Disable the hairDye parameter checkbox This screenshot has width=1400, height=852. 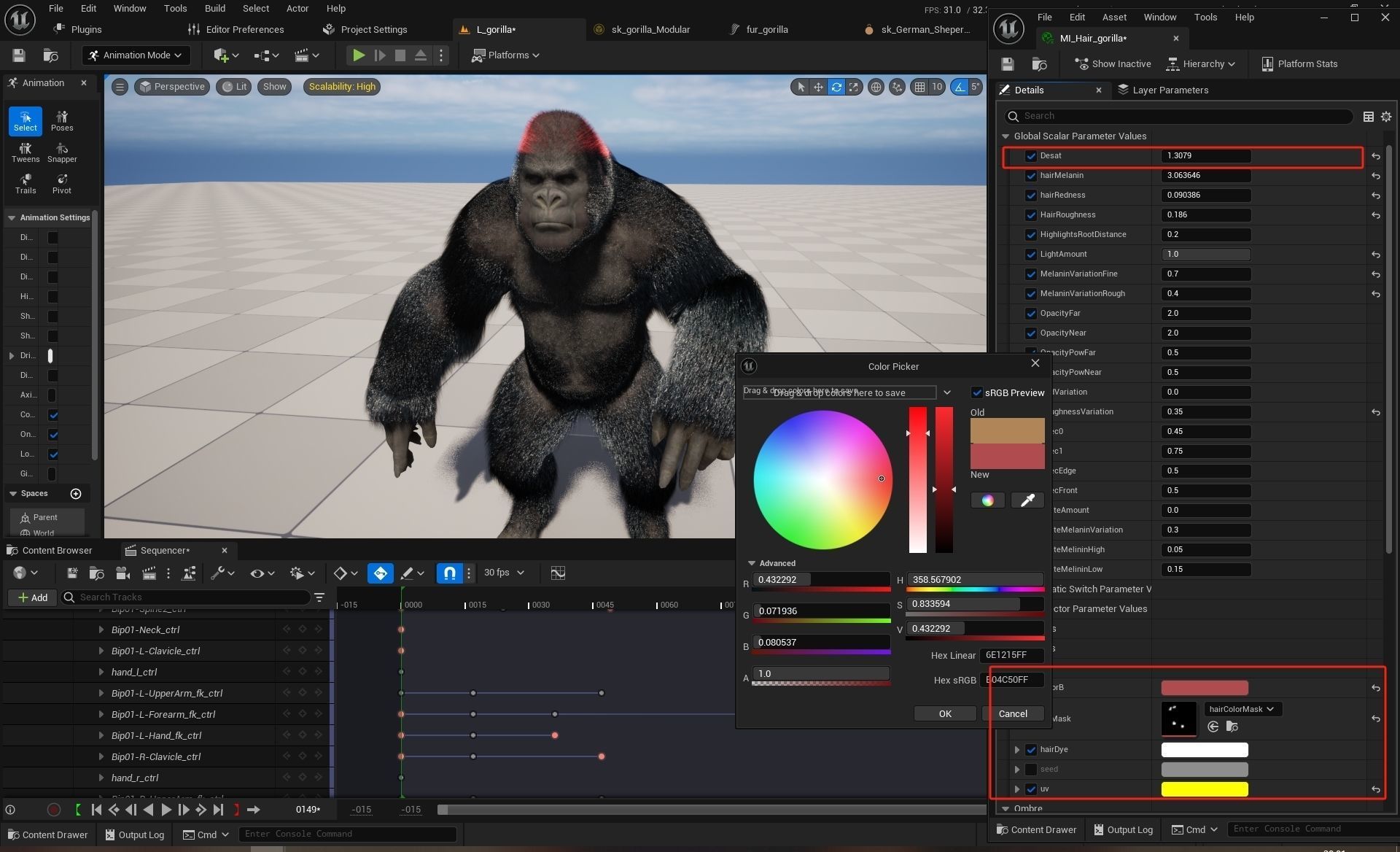pos(1031,750)
